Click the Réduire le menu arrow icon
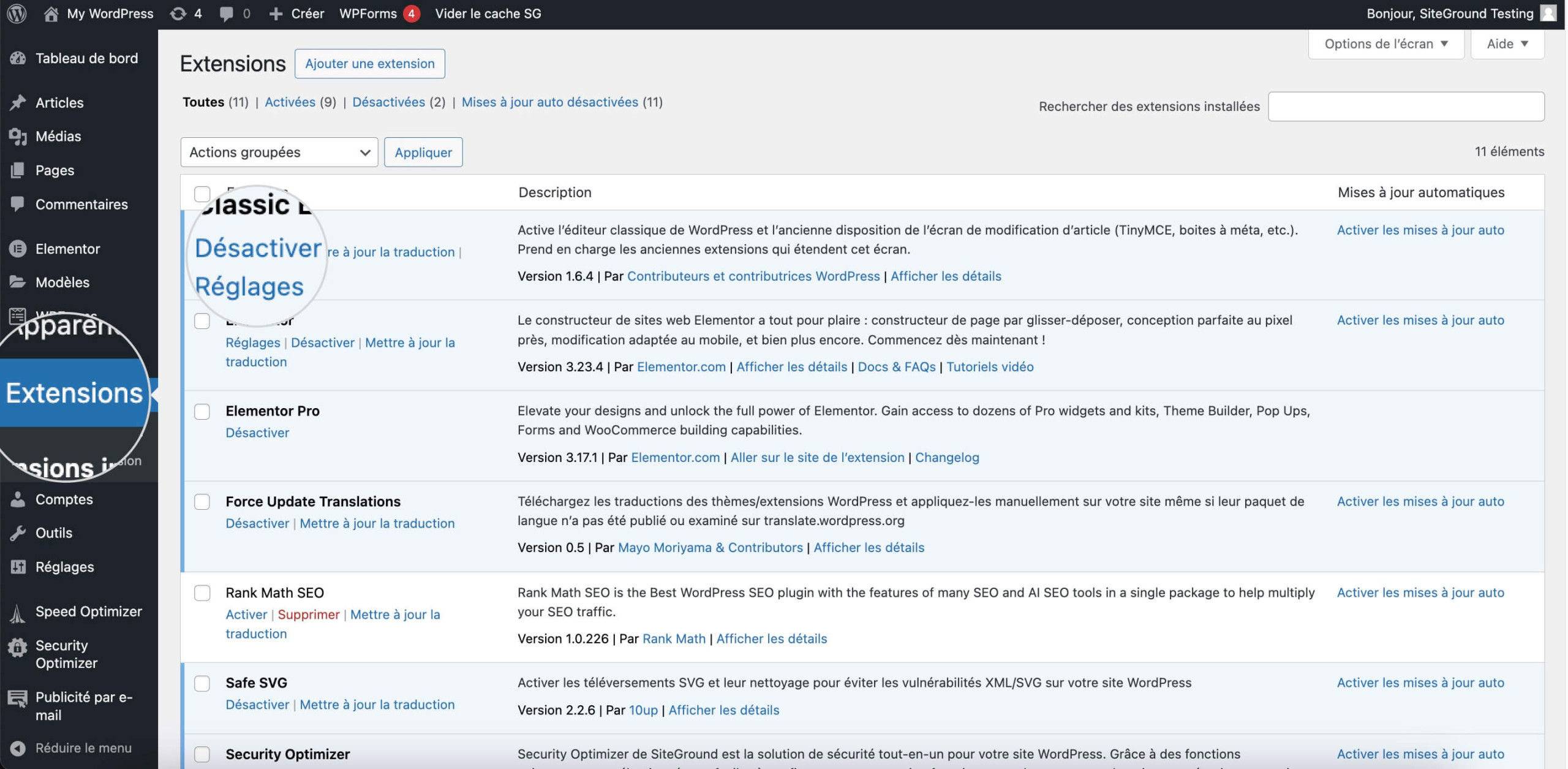Screen dimensions: 1568x769 (x=18, y=748)
